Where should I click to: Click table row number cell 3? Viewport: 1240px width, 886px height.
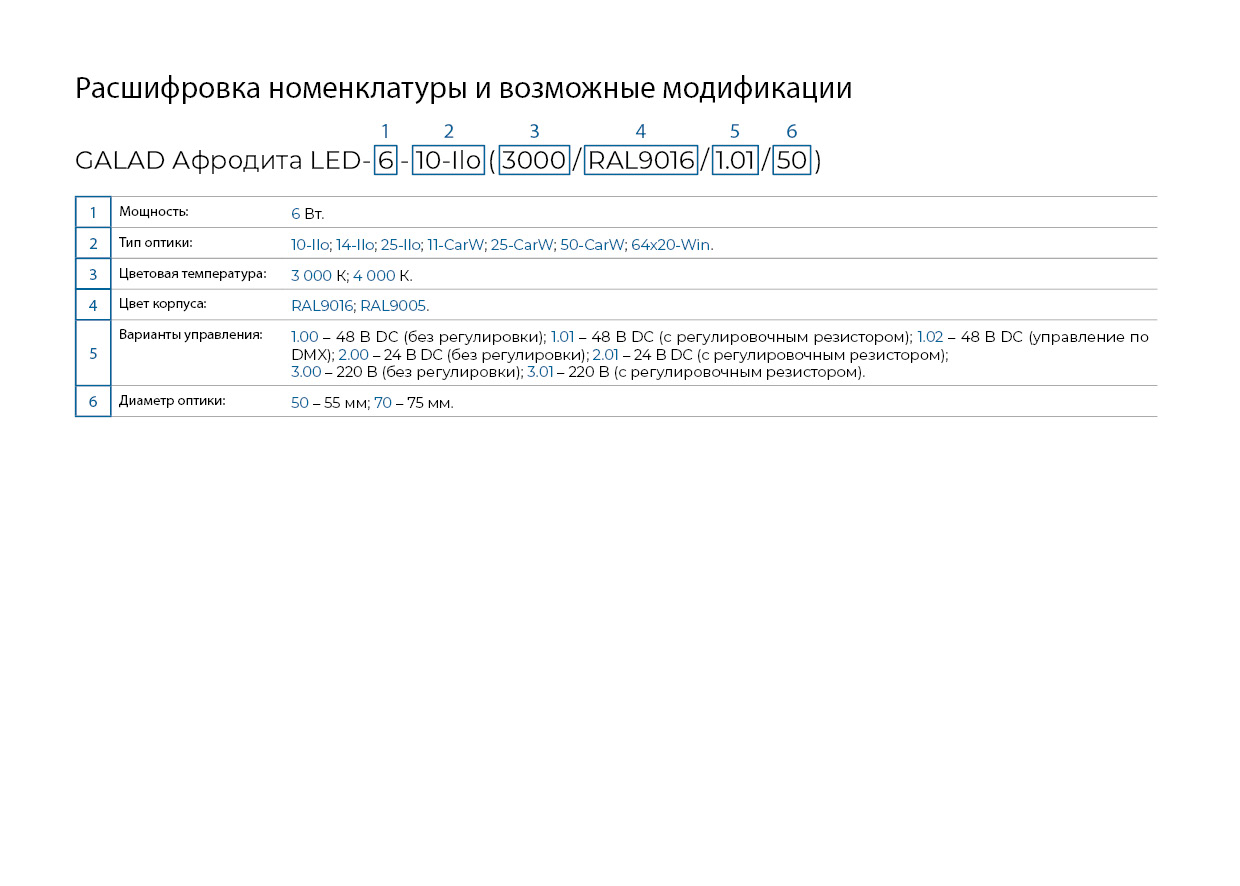coord(93,275)
